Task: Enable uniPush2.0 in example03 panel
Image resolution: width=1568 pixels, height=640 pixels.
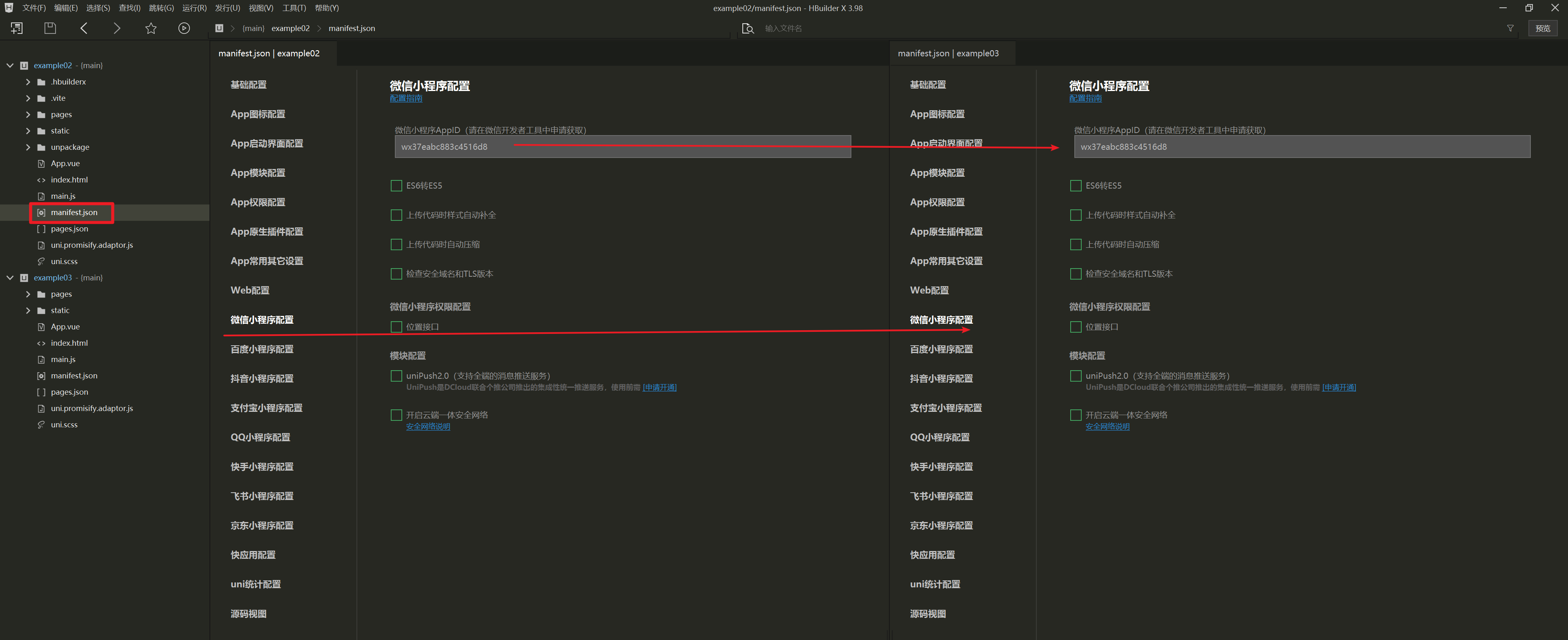Action: click(x=1075, y=376)
